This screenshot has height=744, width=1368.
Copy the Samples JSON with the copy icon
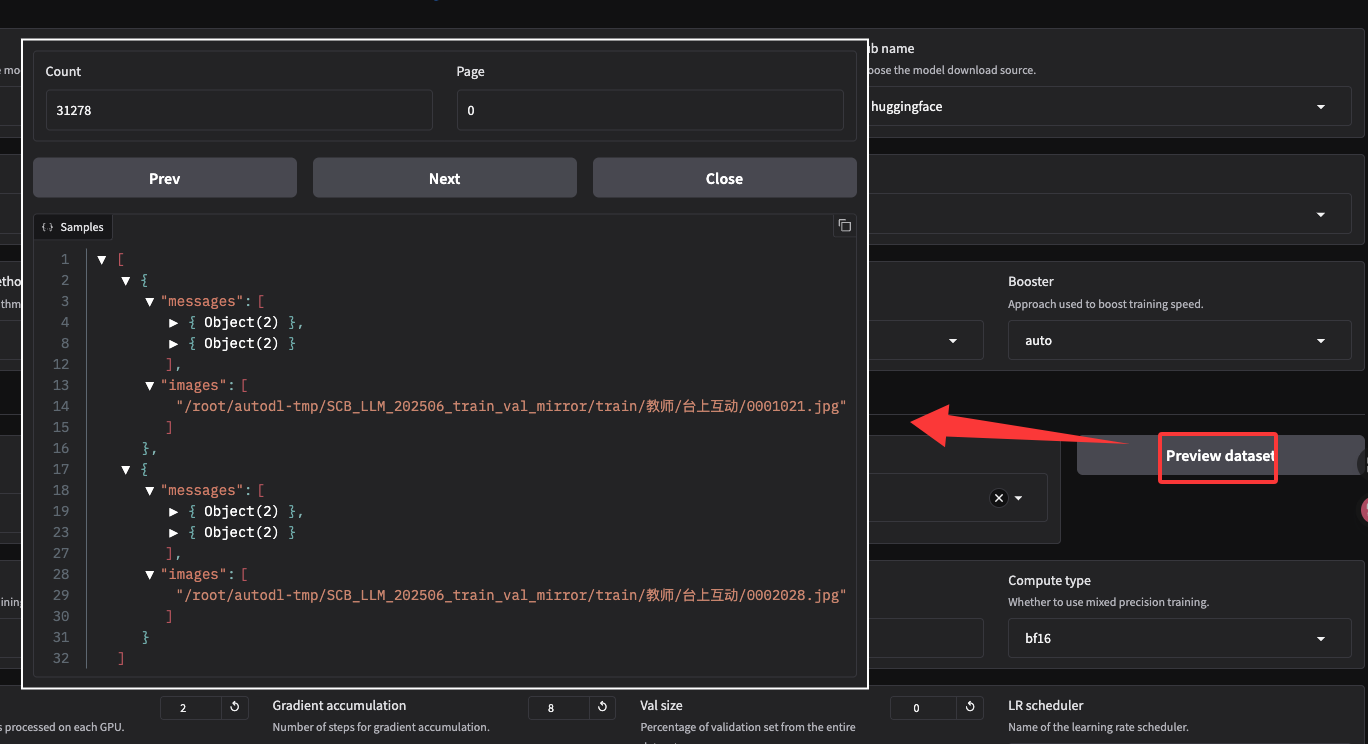click(845, 226)
